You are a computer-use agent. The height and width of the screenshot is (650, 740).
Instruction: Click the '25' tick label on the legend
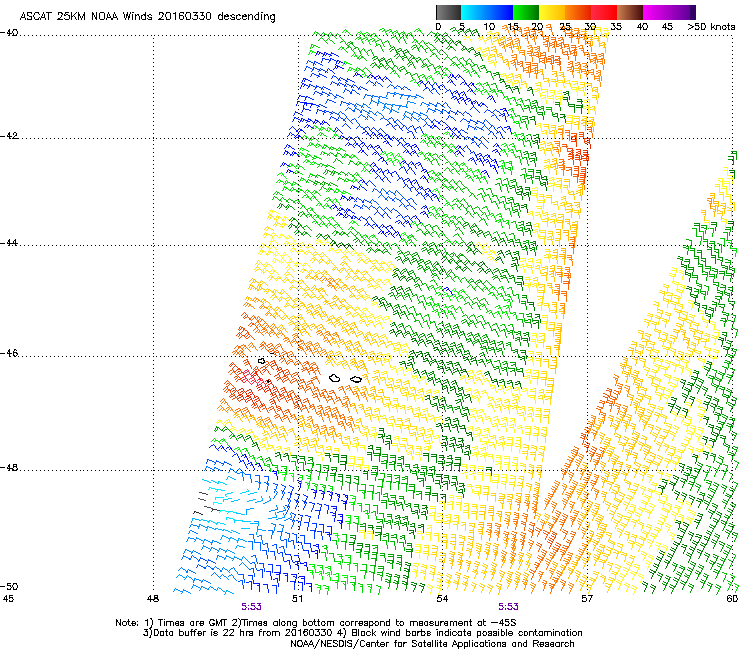pyautogui.click(x=565, y=27)
